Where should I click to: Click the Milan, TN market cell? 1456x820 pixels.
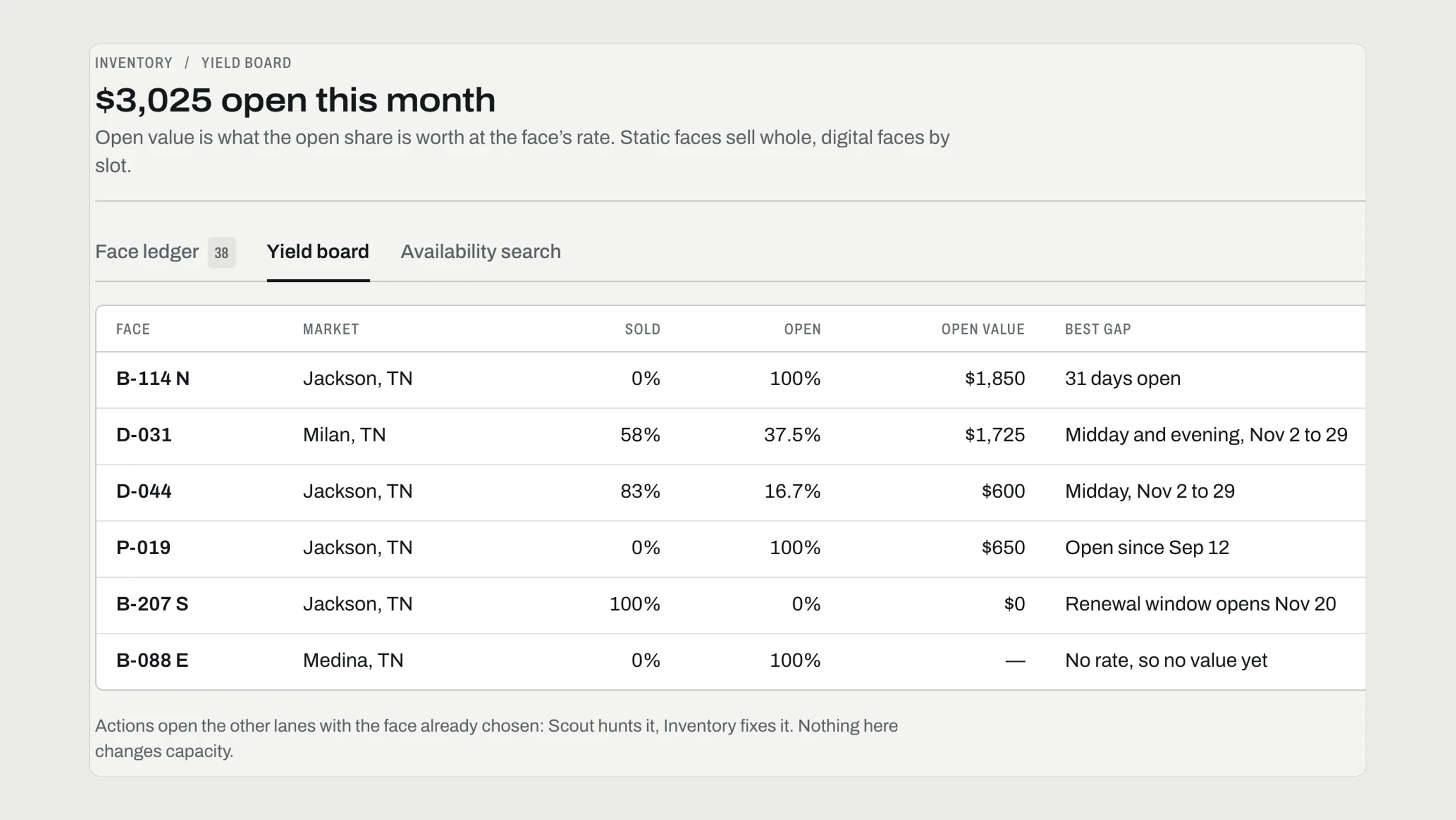pos(344,435)
